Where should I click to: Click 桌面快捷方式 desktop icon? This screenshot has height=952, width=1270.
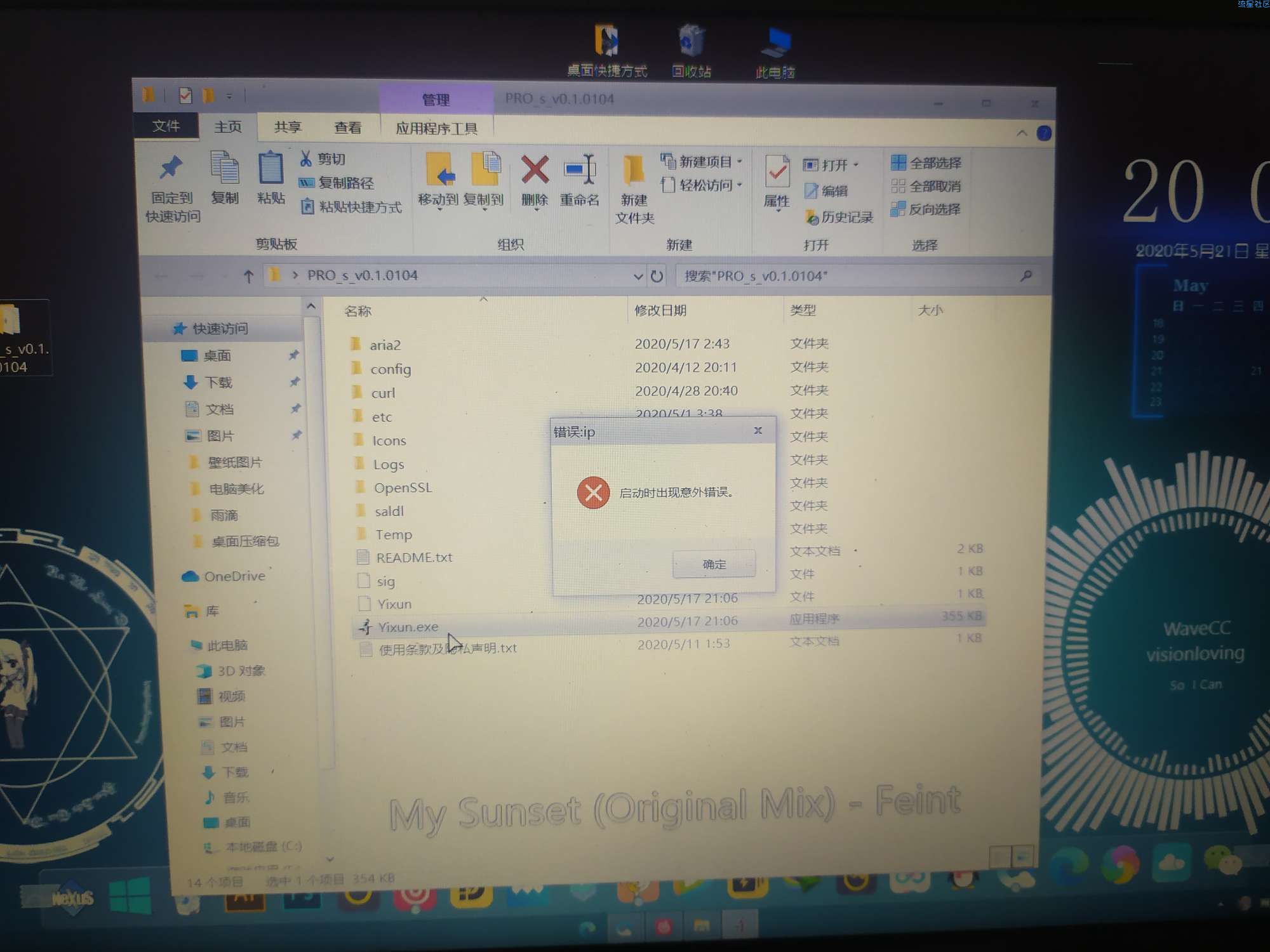607,51
